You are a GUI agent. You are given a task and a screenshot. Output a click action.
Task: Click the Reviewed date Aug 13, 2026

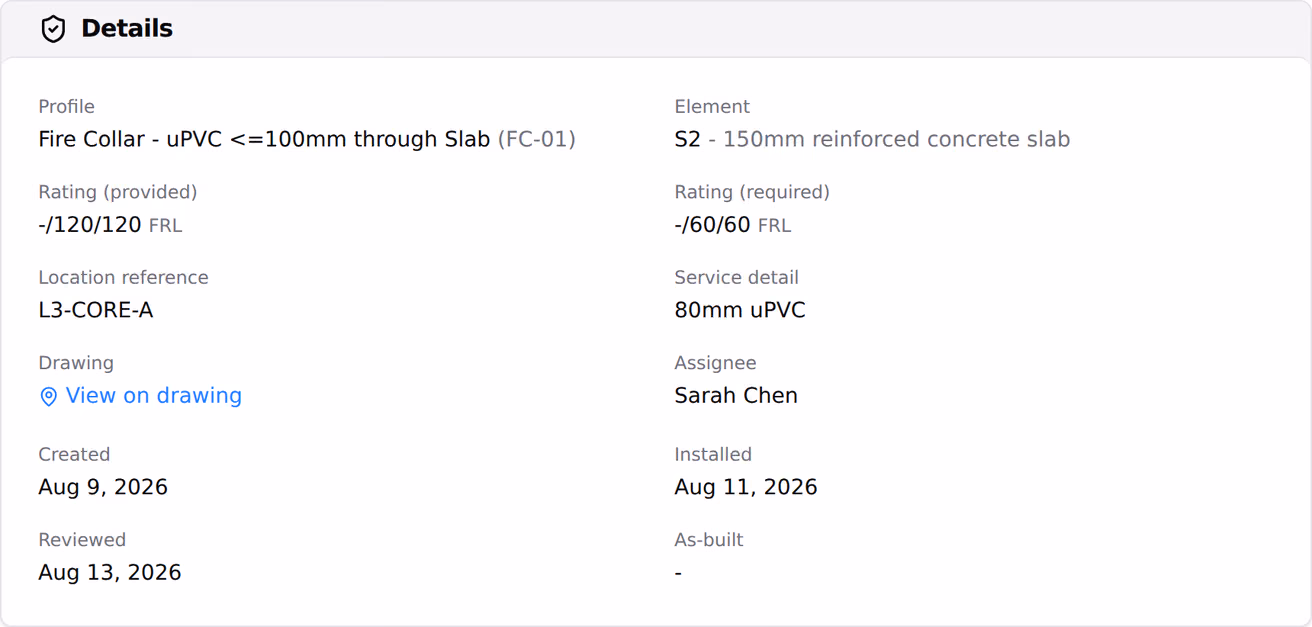[110, 572]
